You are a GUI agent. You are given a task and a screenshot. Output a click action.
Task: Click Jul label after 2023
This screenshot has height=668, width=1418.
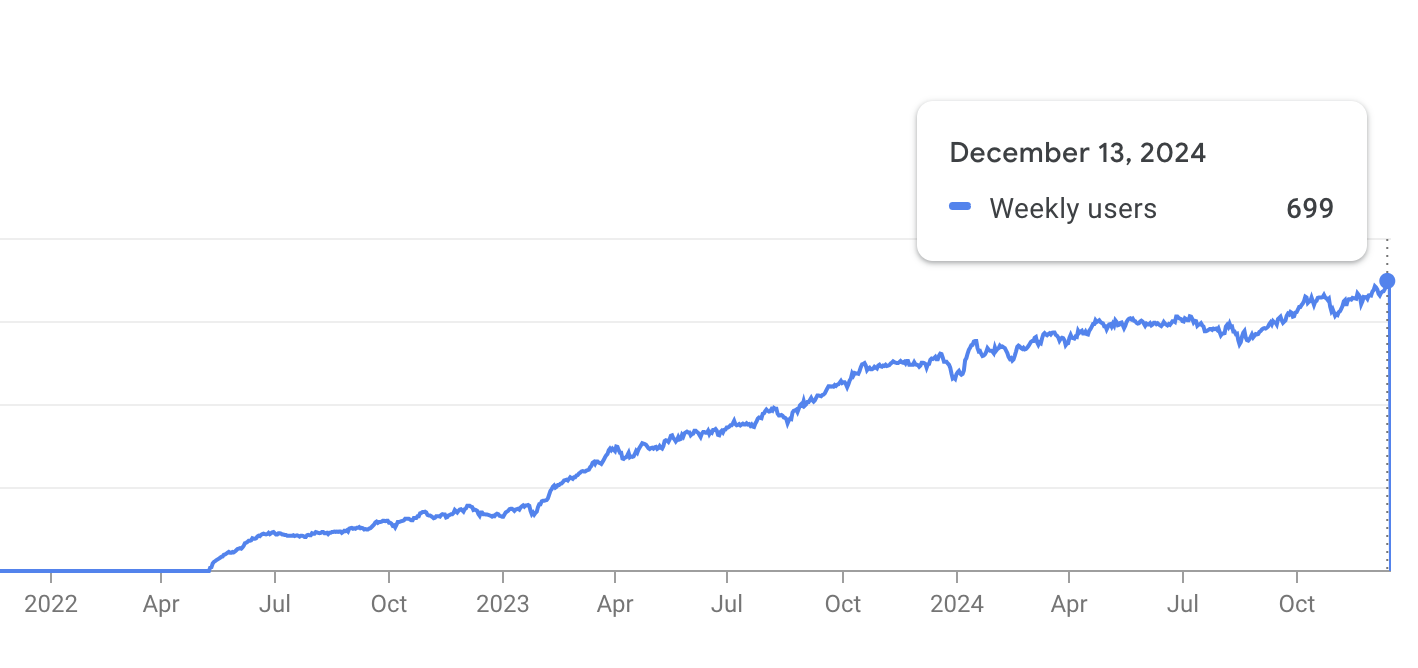[x=727, y=604]
